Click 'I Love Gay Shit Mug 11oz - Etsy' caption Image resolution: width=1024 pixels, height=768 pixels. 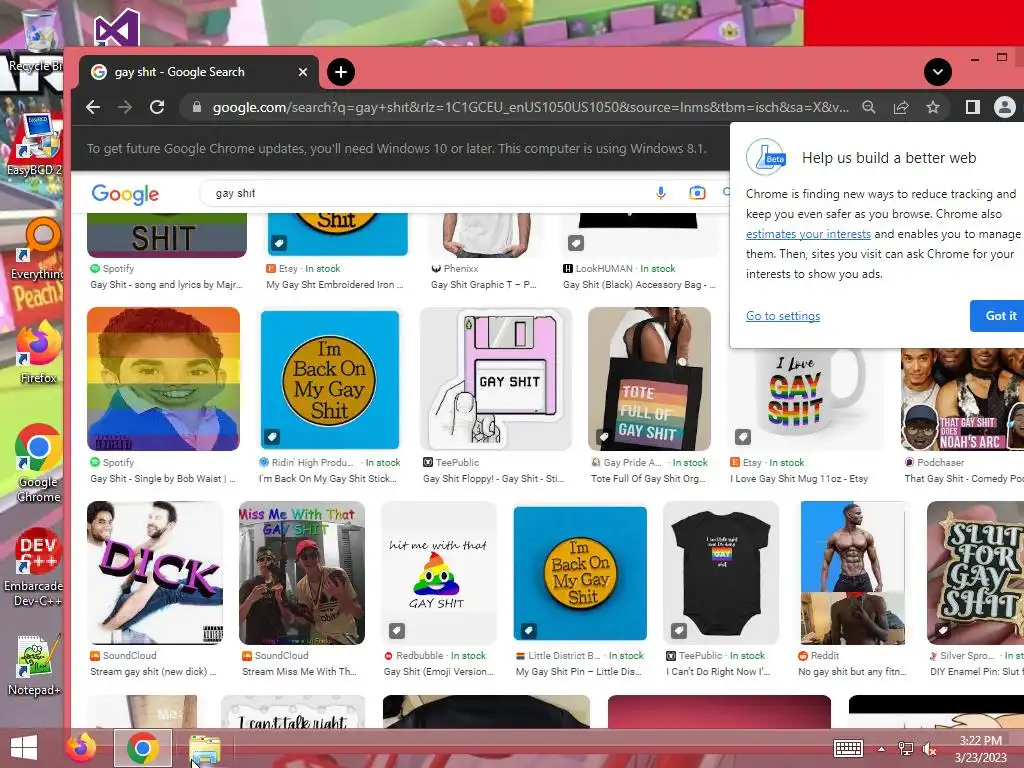[799, 479]
